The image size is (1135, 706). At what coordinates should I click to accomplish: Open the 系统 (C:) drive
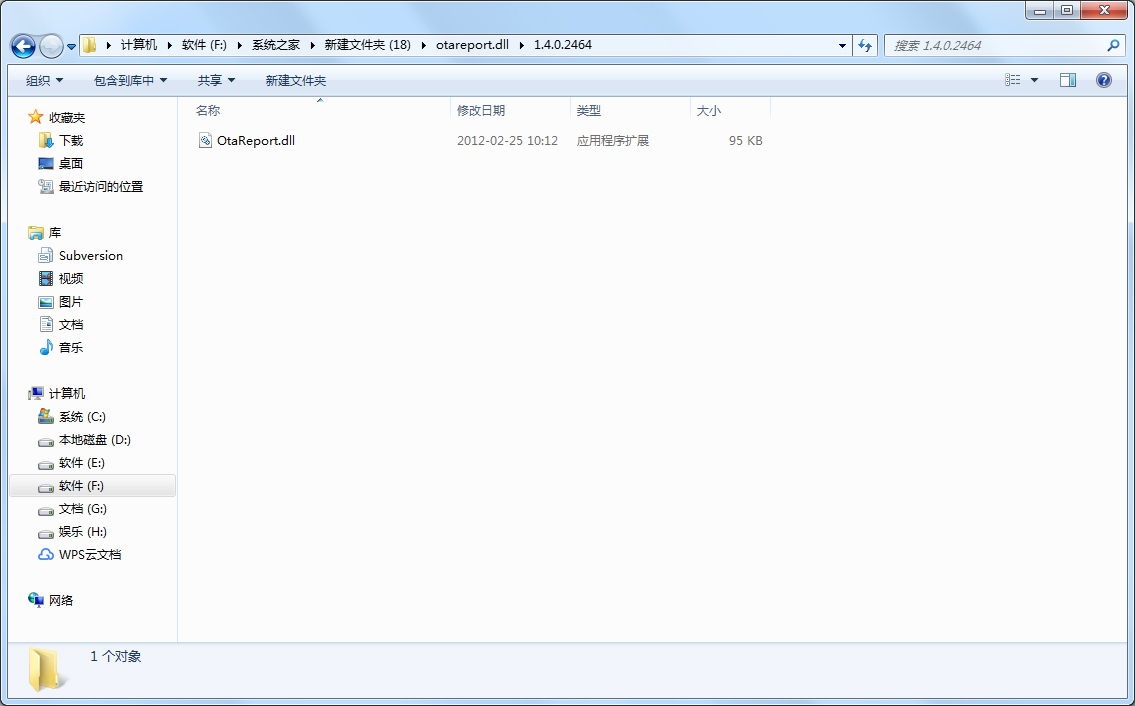click(81, 417)
